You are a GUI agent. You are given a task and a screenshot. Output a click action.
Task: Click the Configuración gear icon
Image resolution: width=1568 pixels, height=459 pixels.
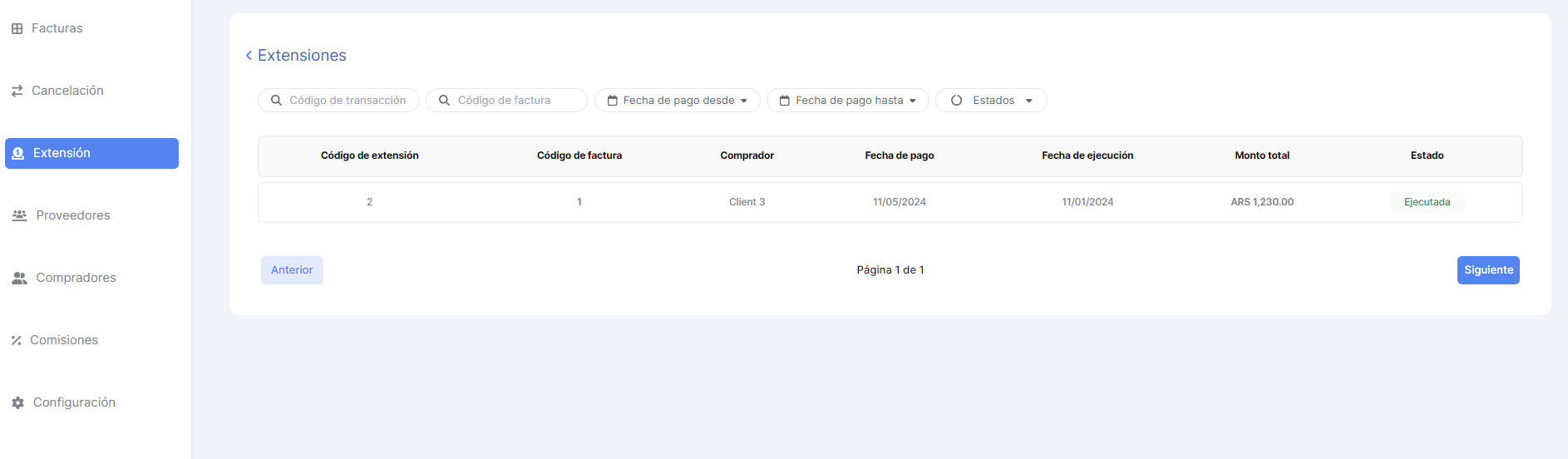click(x=17, y=403)
